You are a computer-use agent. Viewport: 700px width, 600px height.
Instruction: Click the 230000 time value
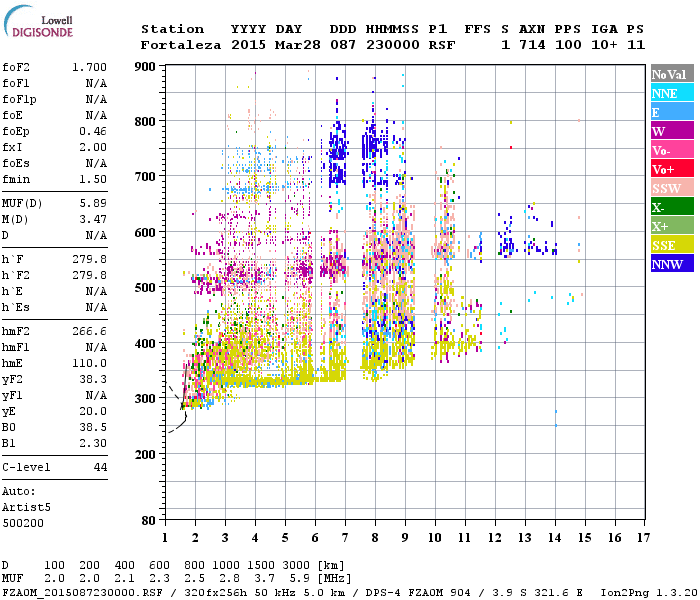(392, 45)
